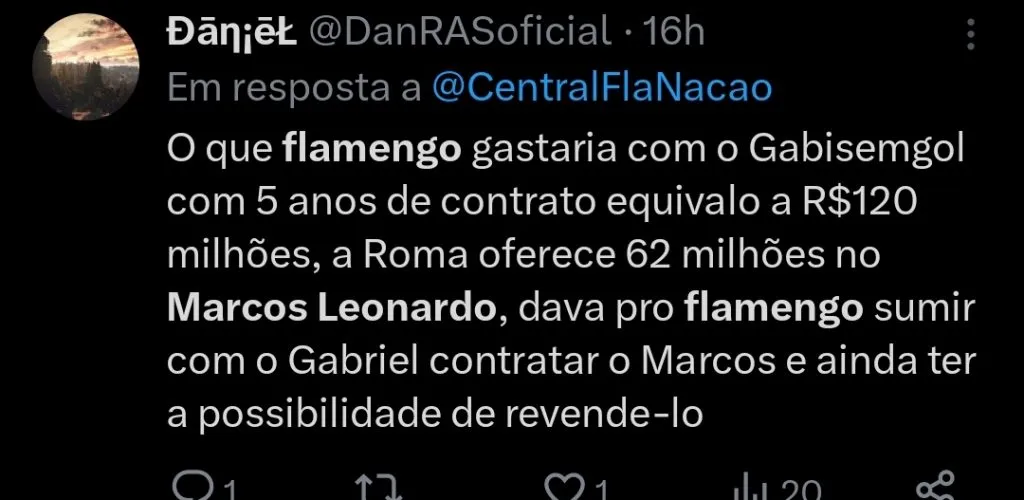Screen dimensions: 1024x500
Task: Click the display name Daniel
Action: (230, 32)
